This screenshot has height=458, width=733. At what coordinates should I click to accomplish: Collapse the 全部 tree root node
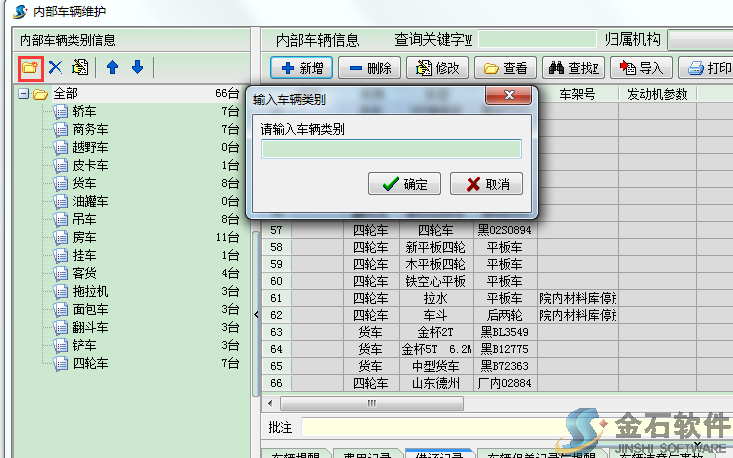pos(23,94)
